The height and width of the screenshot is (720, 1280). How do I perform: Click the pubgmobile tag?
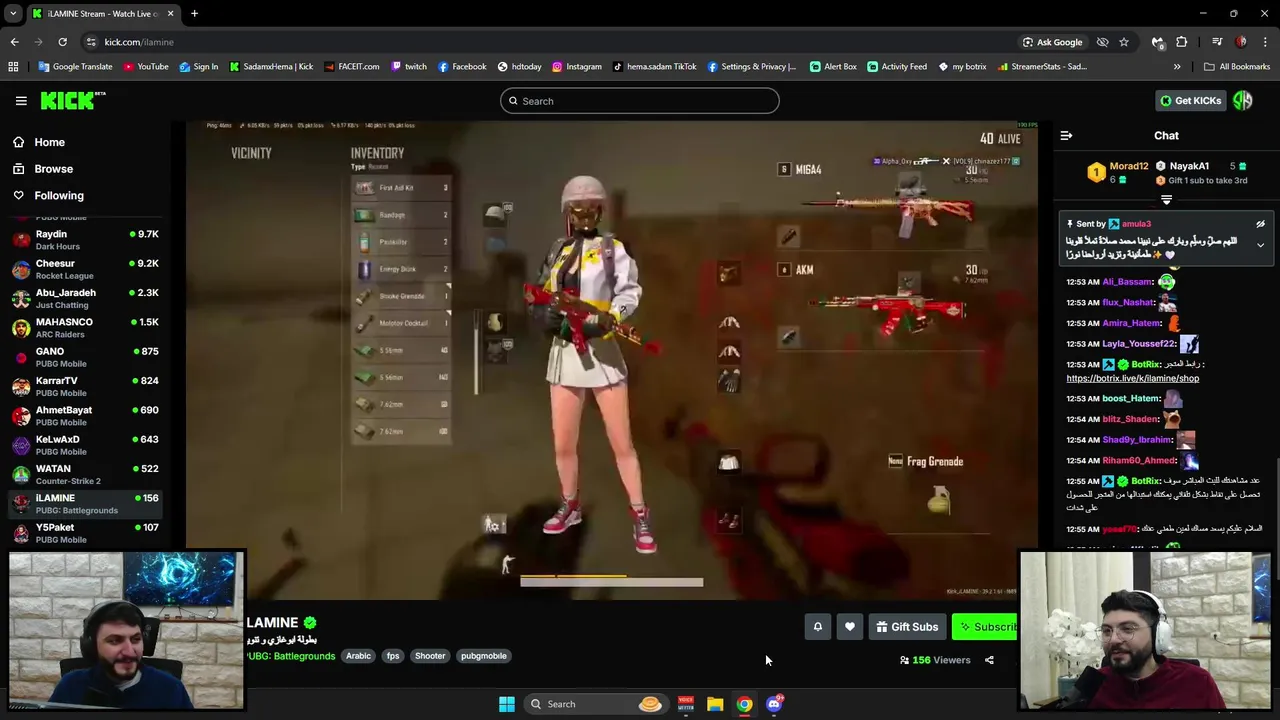(x=484, y=656)
